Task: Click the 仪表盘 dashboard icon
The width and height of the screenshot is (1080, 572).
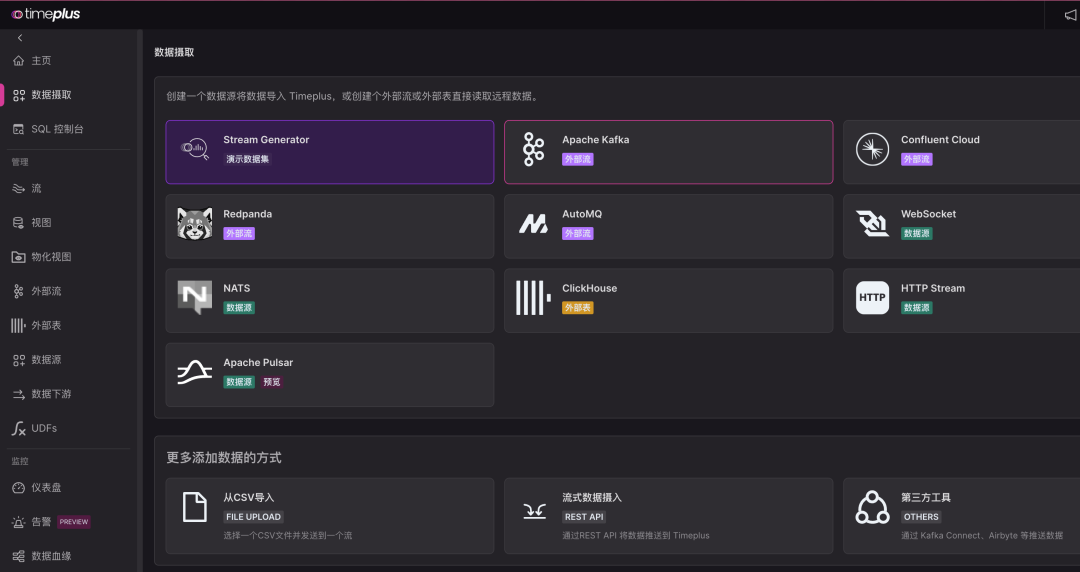Action: [x=19, y=488]
